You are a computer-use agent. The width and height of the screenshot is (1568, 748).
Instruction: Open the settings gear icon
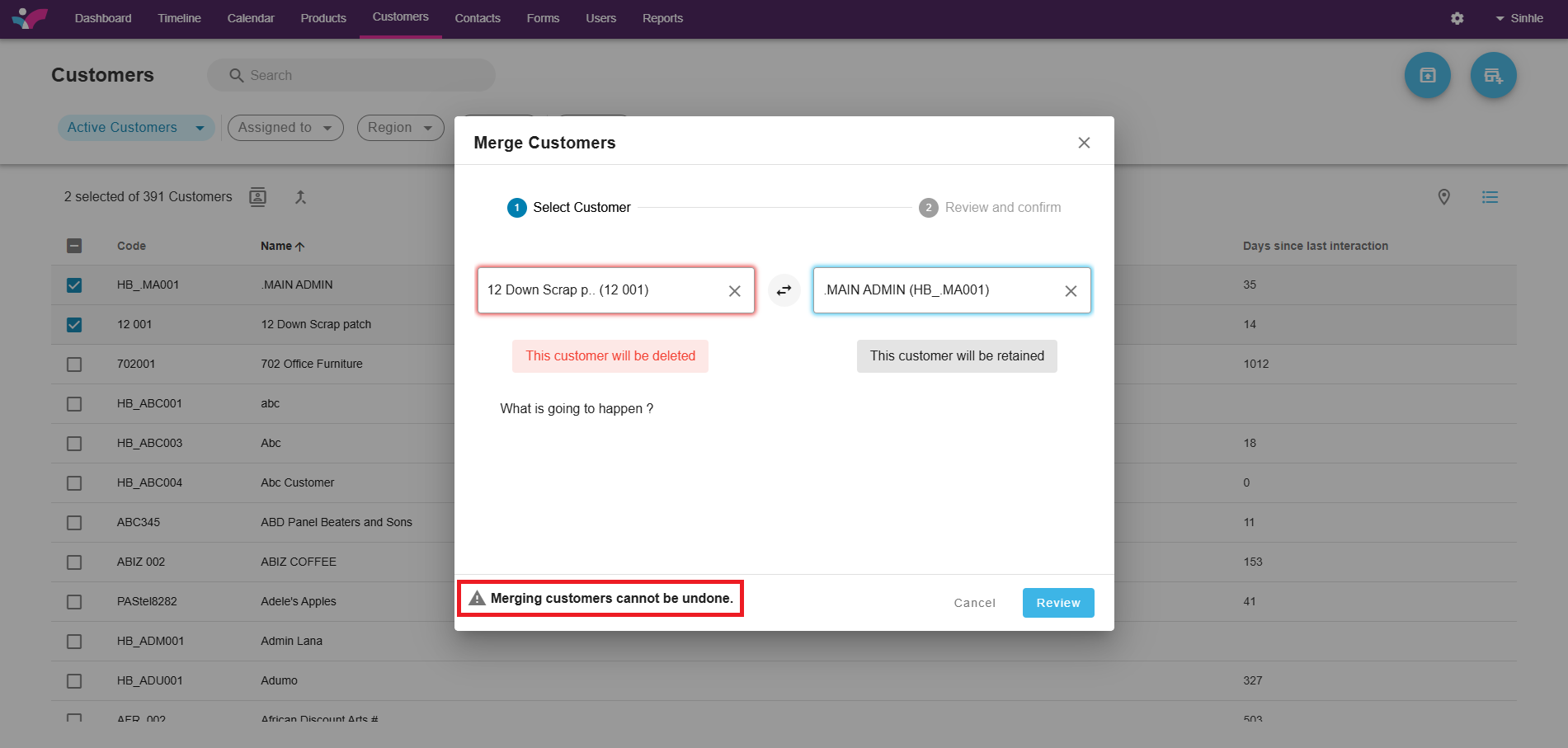pos(1457,18)
